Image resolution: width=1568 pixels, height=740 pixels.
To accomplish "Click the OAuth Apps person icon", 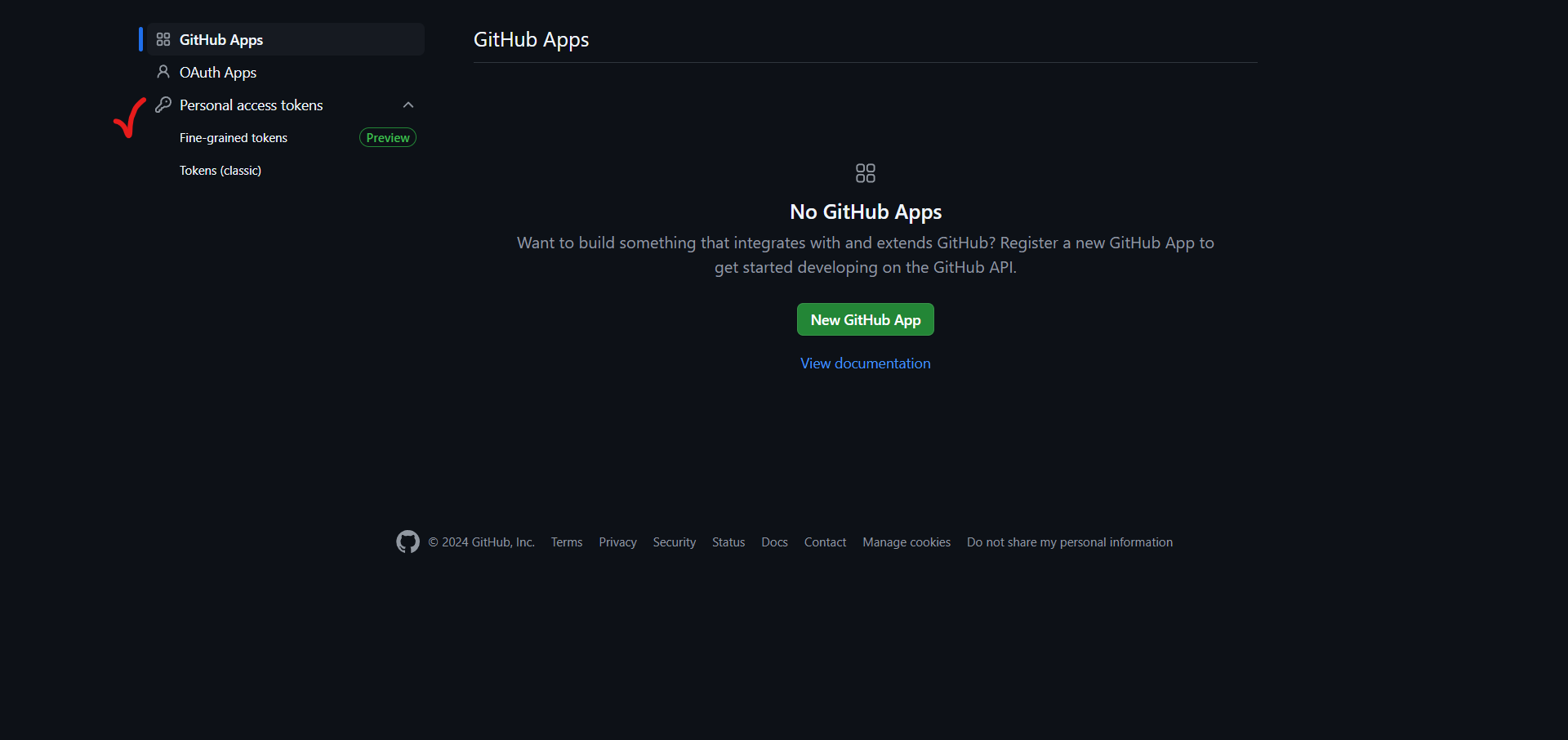I will (x=163, y=72).
